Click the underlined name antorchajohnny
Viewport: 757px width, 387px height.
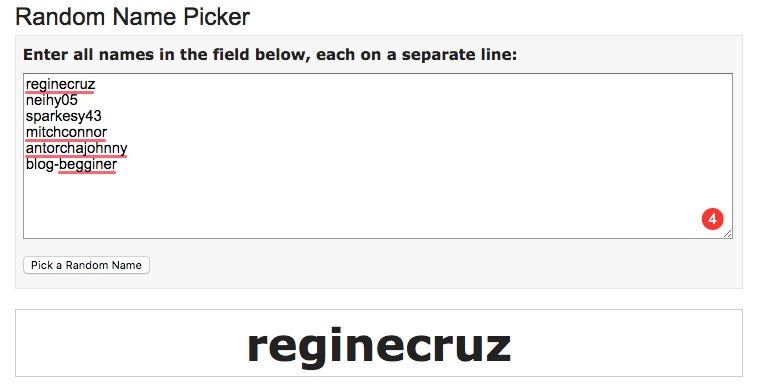76,148
